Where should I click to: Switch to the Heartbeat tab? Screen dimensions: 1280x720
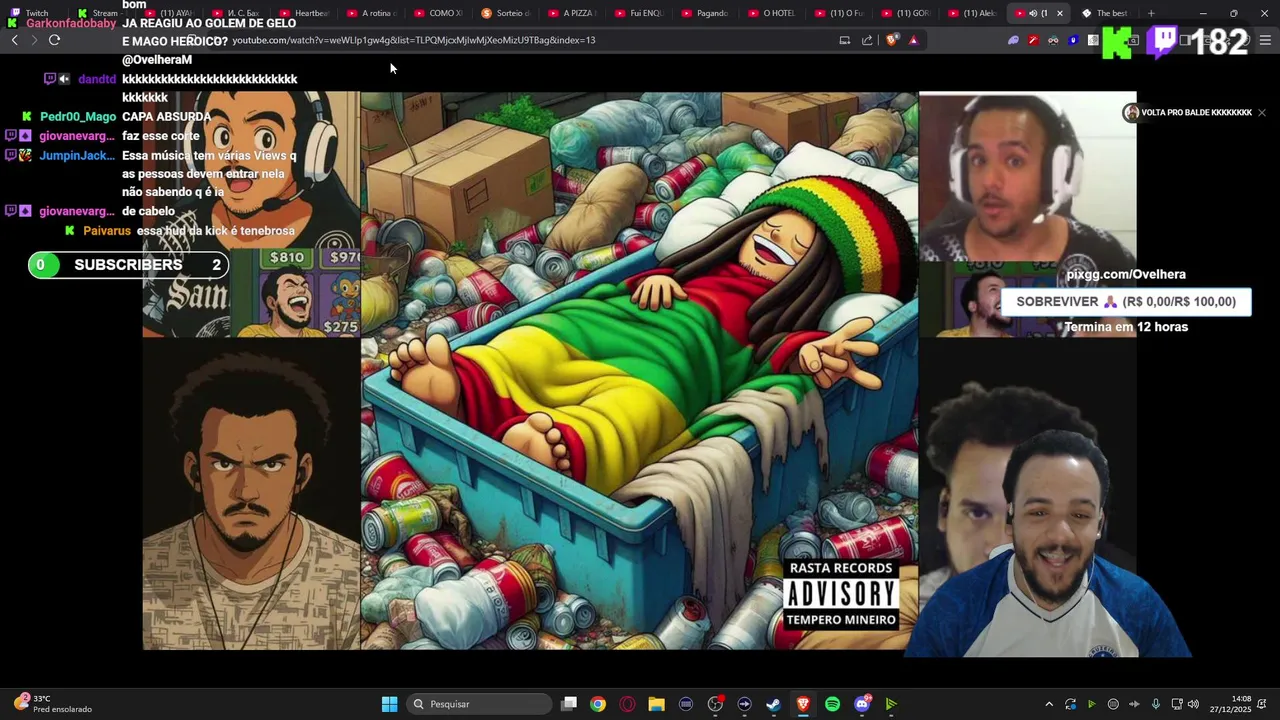306,13
